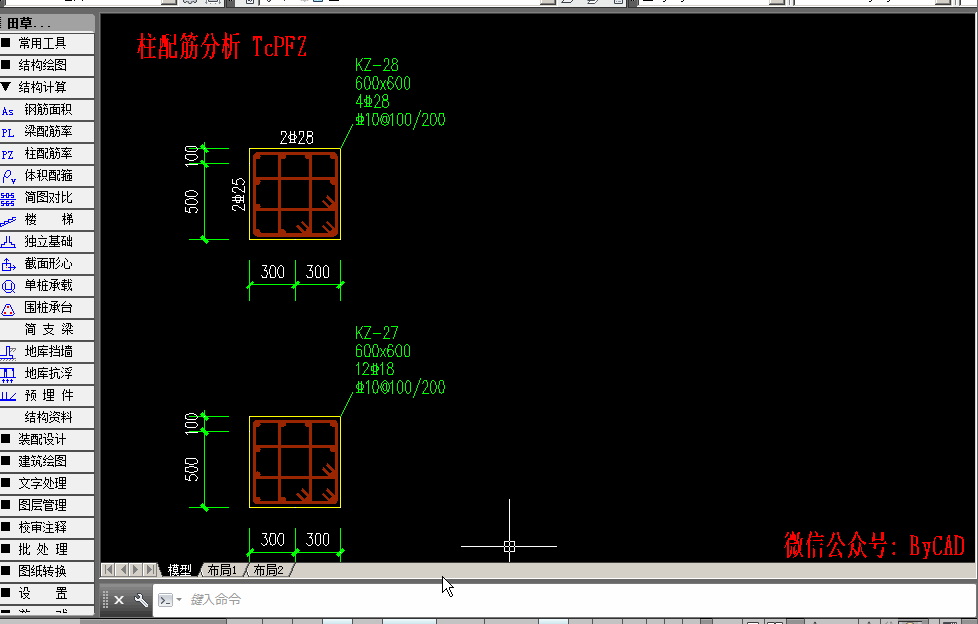
Task: Collapse the 结构计算 menu section
Action: 47,87
